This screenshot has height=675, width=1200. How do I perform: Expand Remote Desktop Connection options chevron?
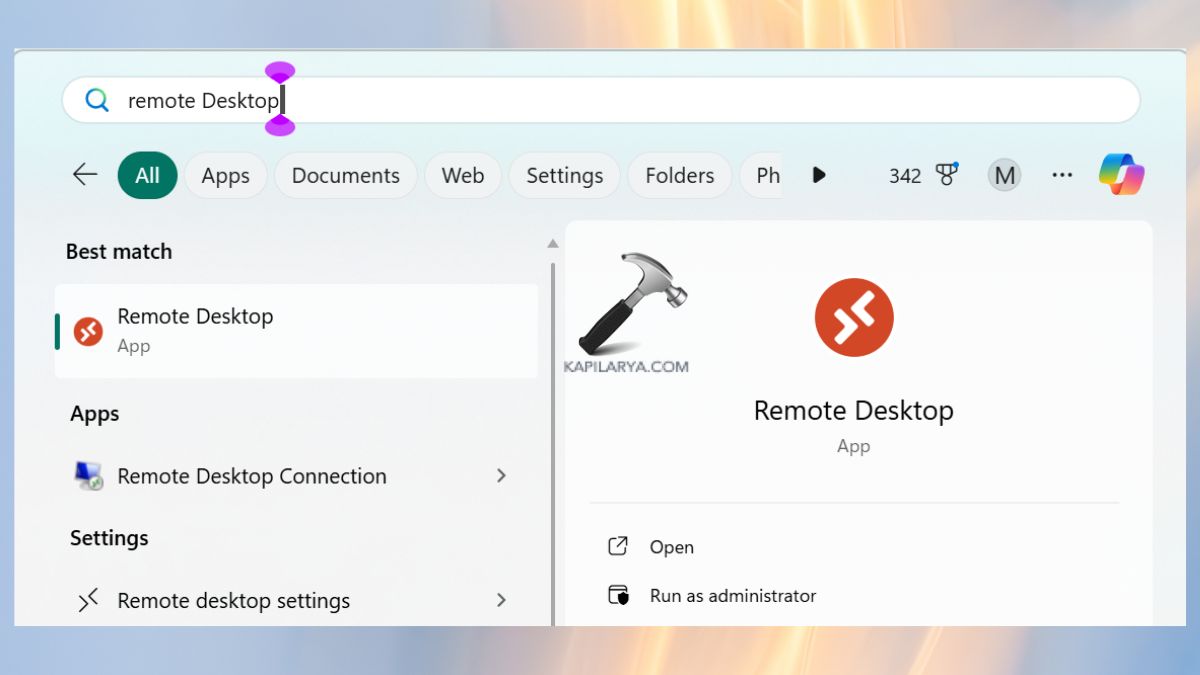[x=501, y=476]
